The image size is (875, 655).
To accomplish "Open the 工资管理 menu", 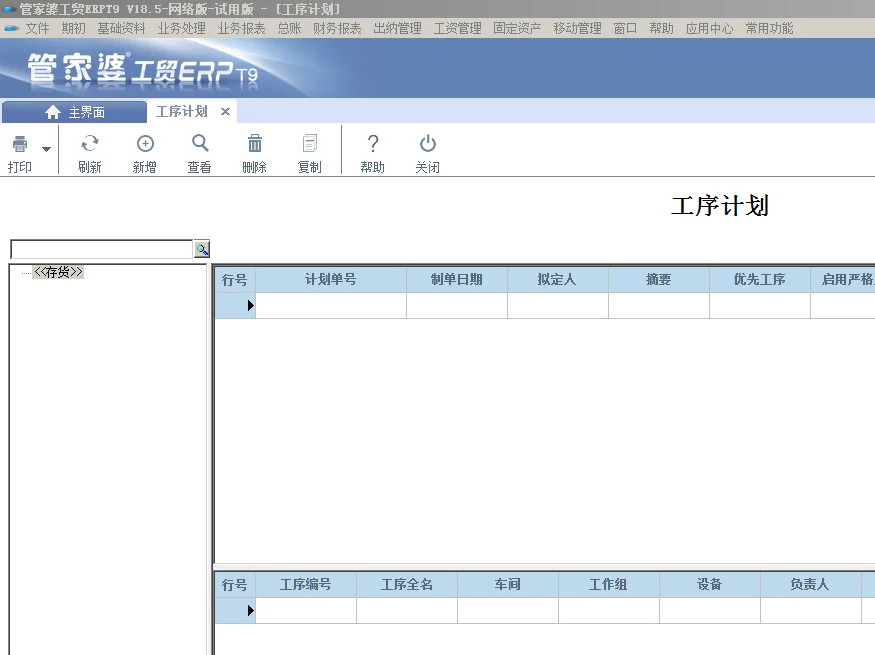I will coord(458,28).
